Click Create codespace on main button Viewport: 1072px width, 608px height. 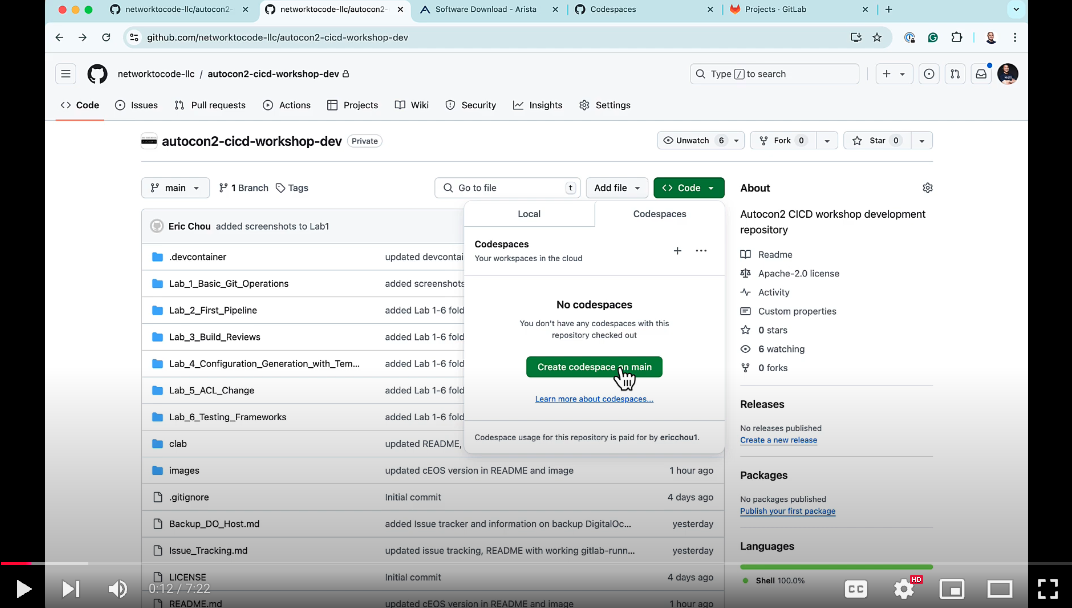[594, 367]
